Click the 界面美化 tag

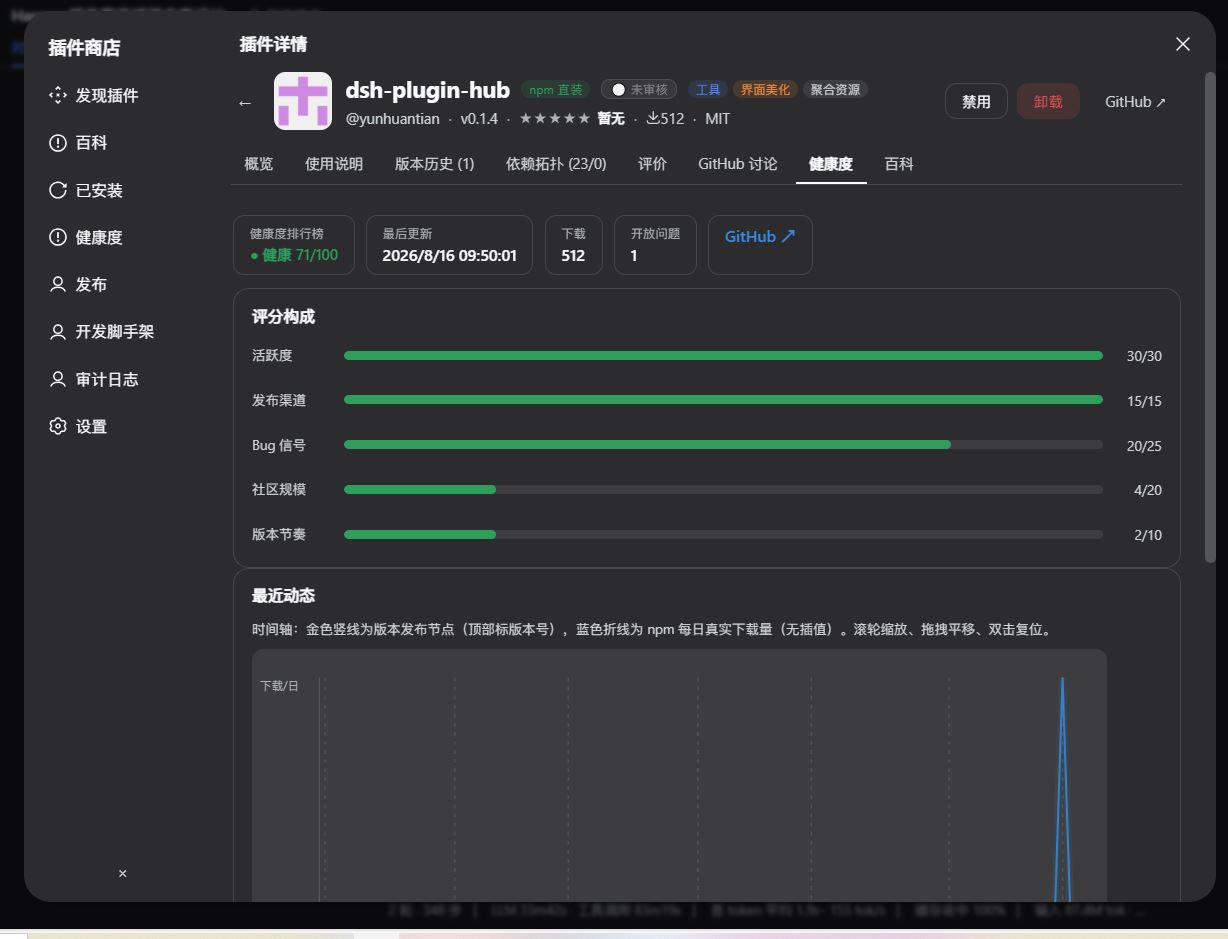click(x=765, y=90)
